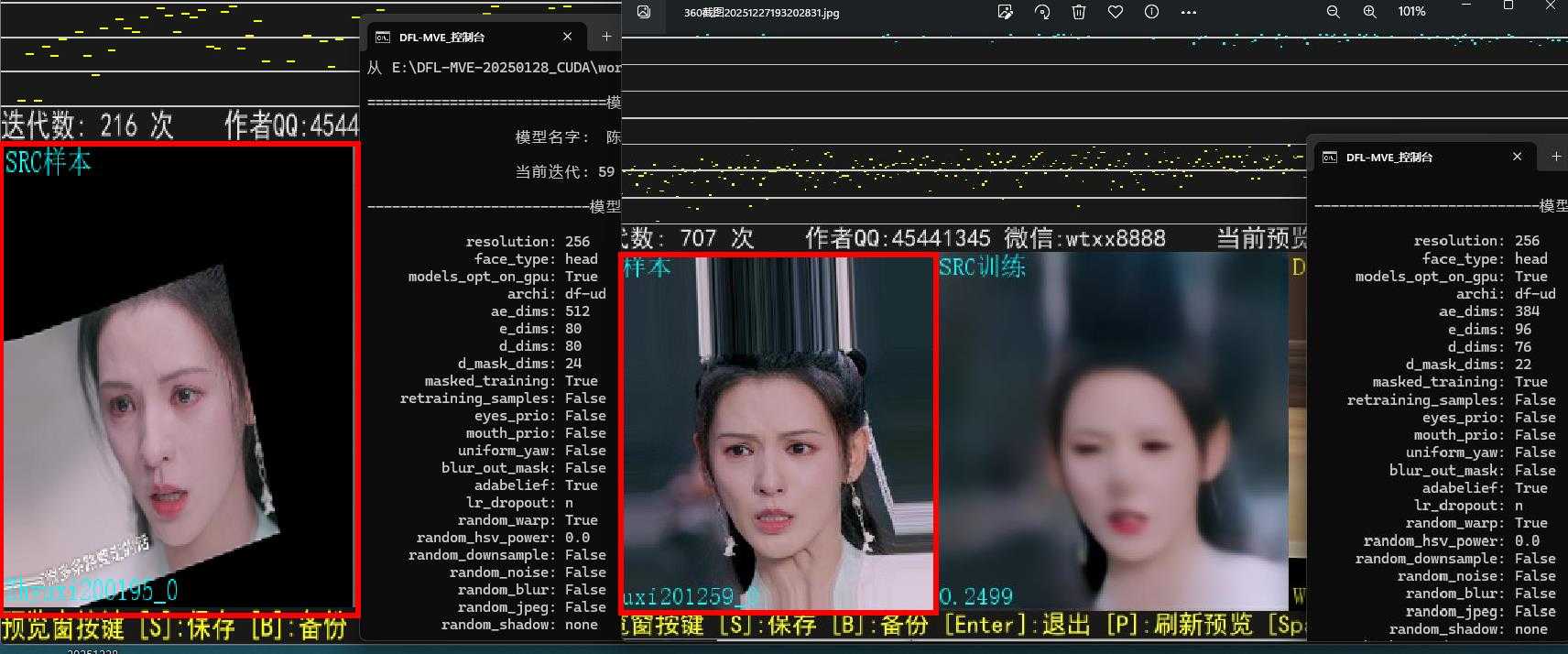Click the '模型名字:' line in left console

pos(568,137)
